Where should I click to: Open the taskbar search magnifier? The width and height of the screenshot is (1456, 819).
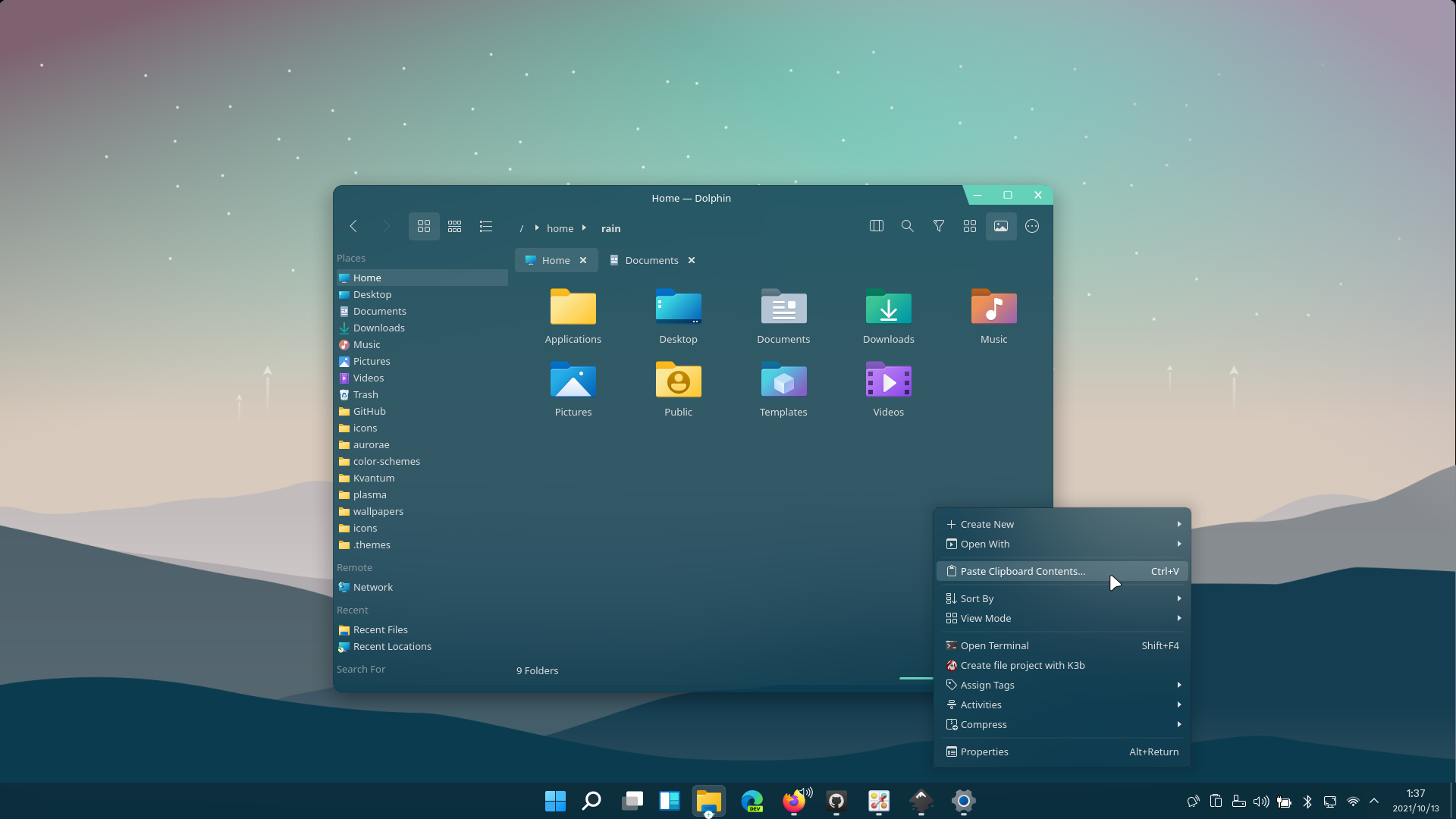pyautogui.click(x=591, y=801)
